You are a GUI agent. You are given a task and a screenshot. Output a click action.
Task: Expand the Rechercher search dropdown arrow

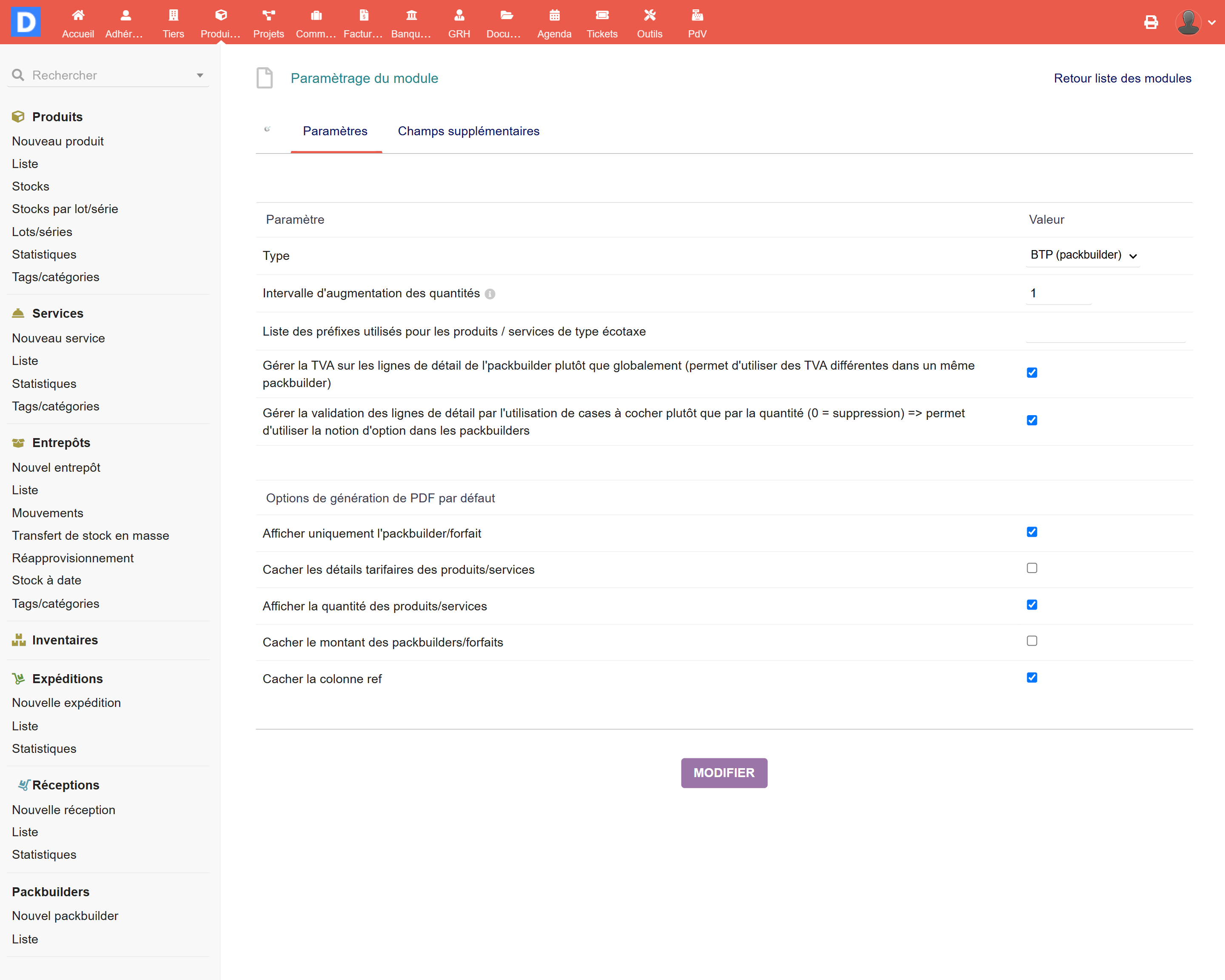coord(200,76)
